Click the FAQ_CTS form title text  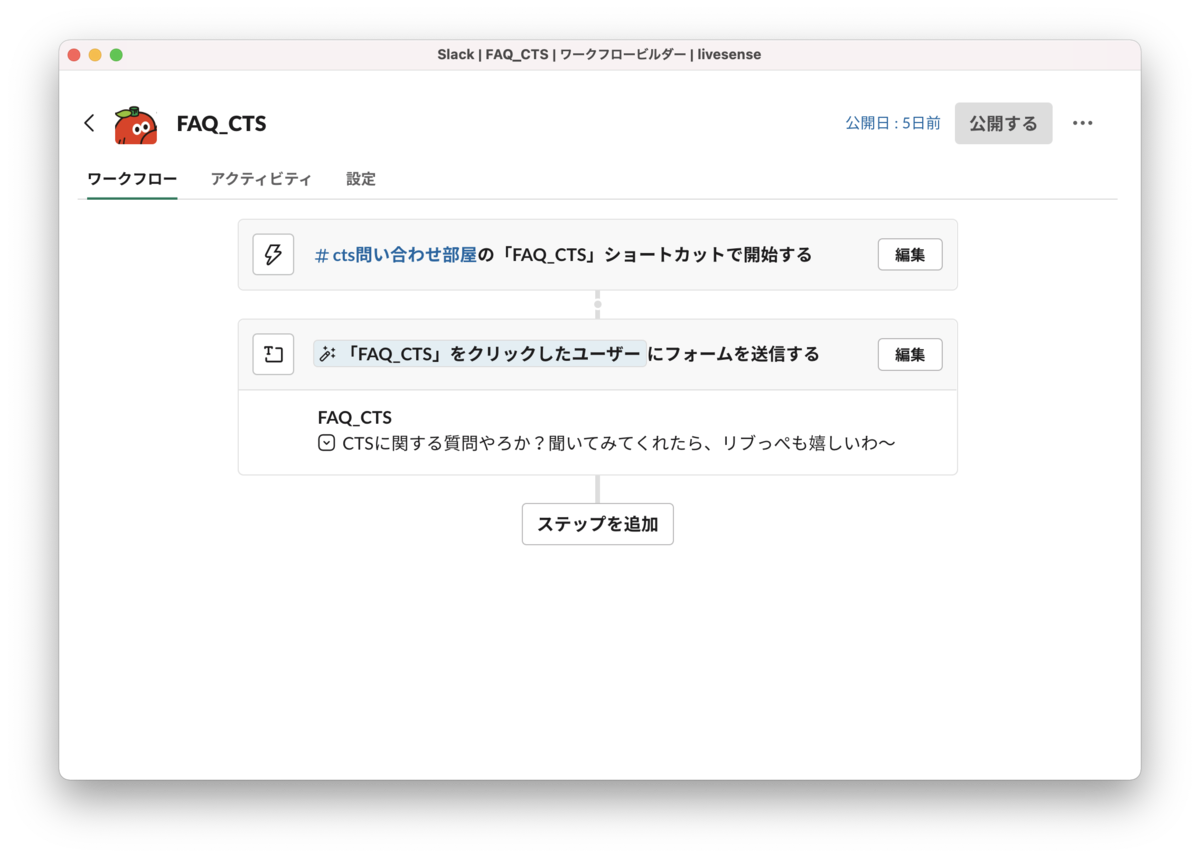pos(355,417)
